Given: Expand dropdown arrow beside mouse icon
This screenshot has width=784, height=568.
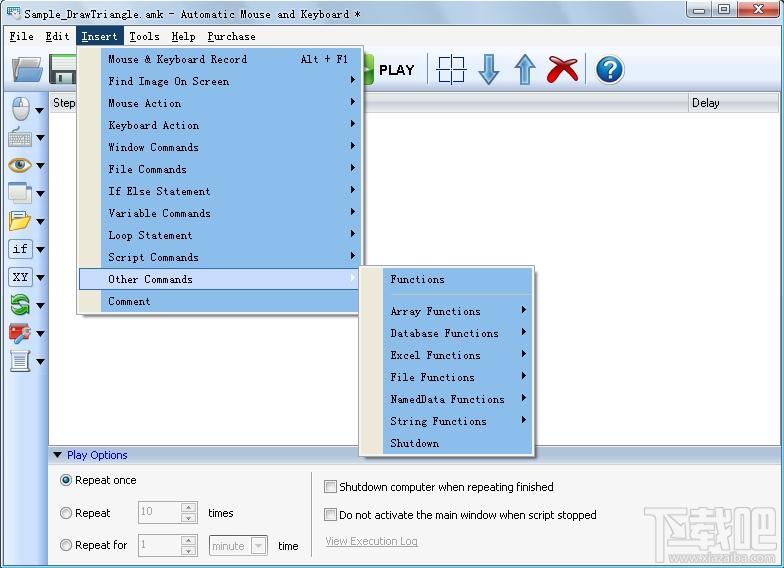Looking at the screenshot, I should coord(40,110).
